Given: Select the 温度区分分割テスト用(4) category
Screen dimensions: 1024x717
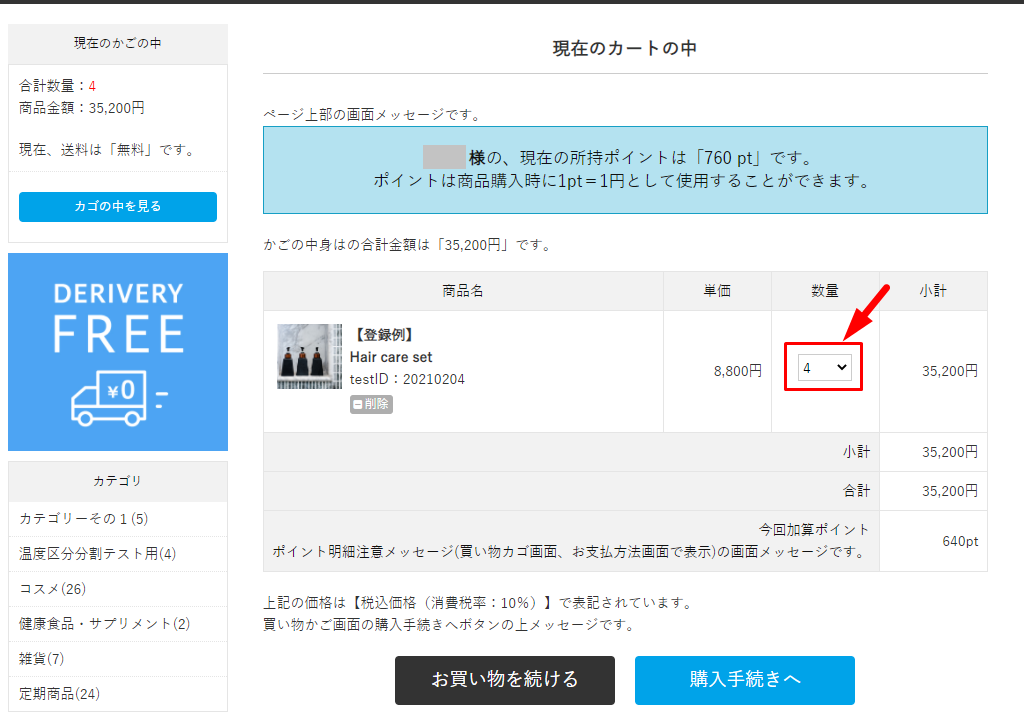Looking at the screenshot, I should tap(98, 554).
